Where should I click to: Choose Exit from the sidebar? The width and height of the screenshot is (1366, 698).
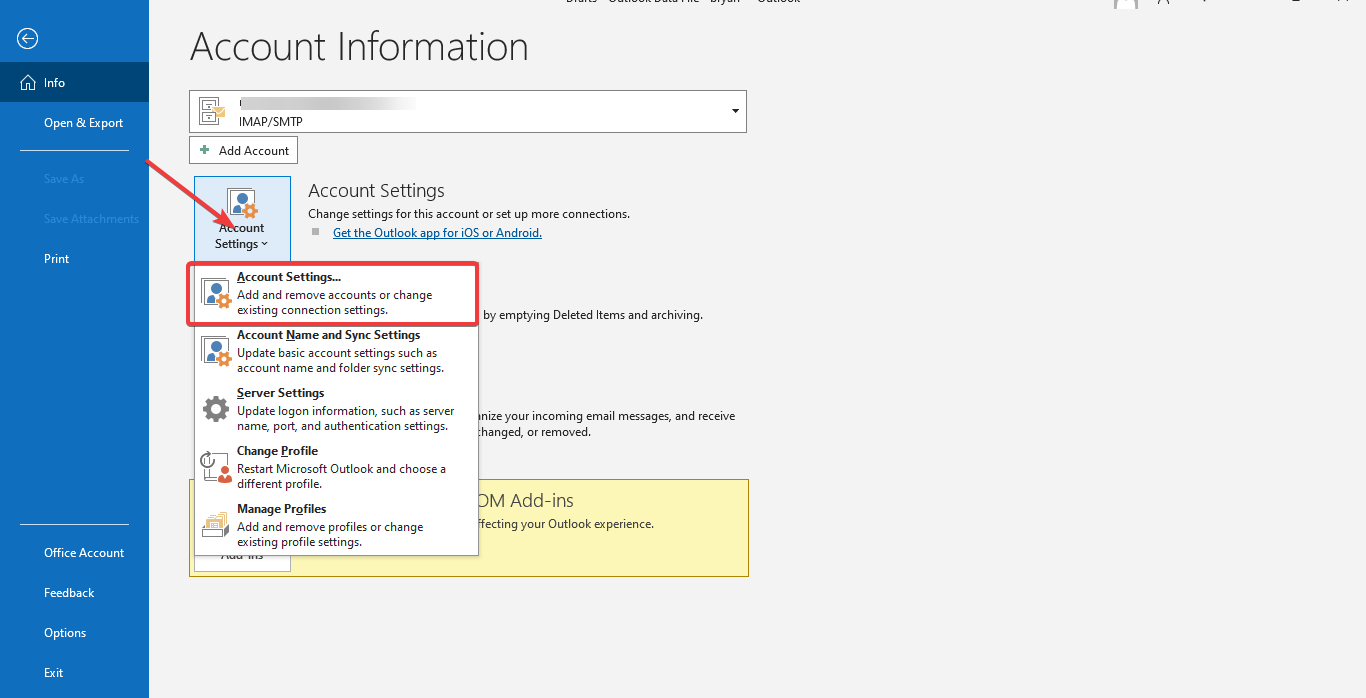click(53, 672)
